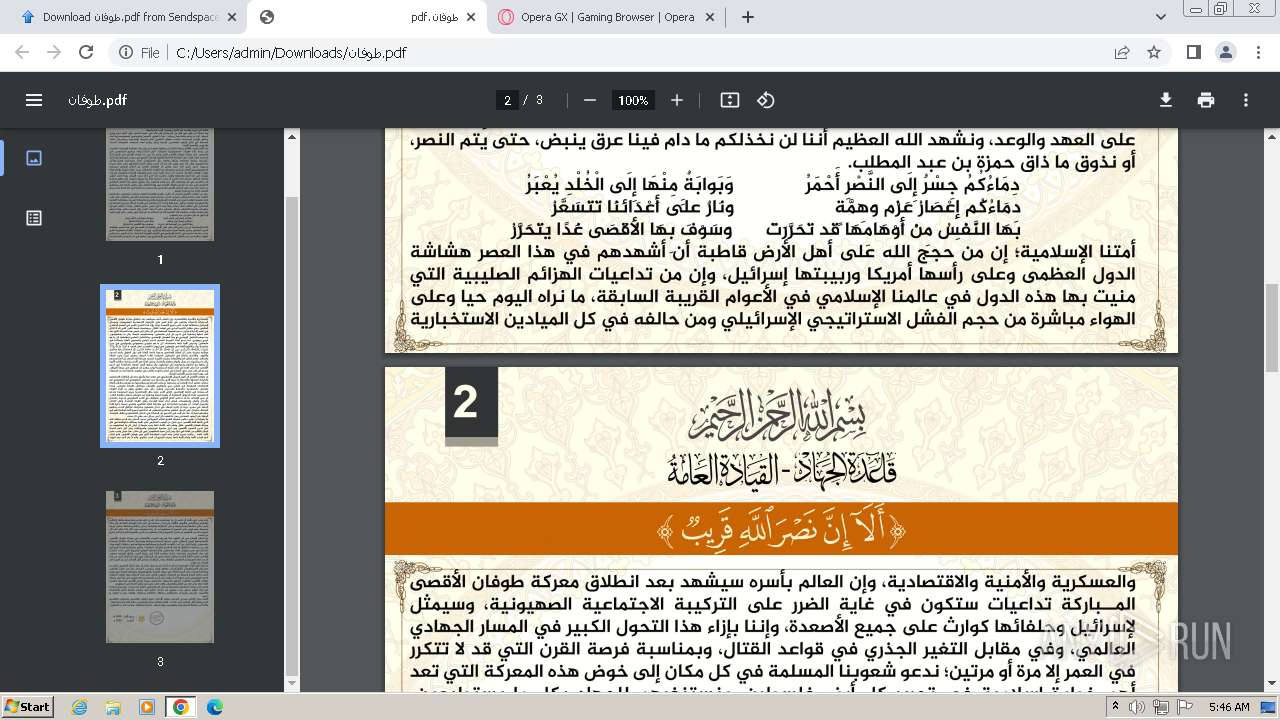
Task: Open Chrome from the taskbar
Action: pos(180,706)
